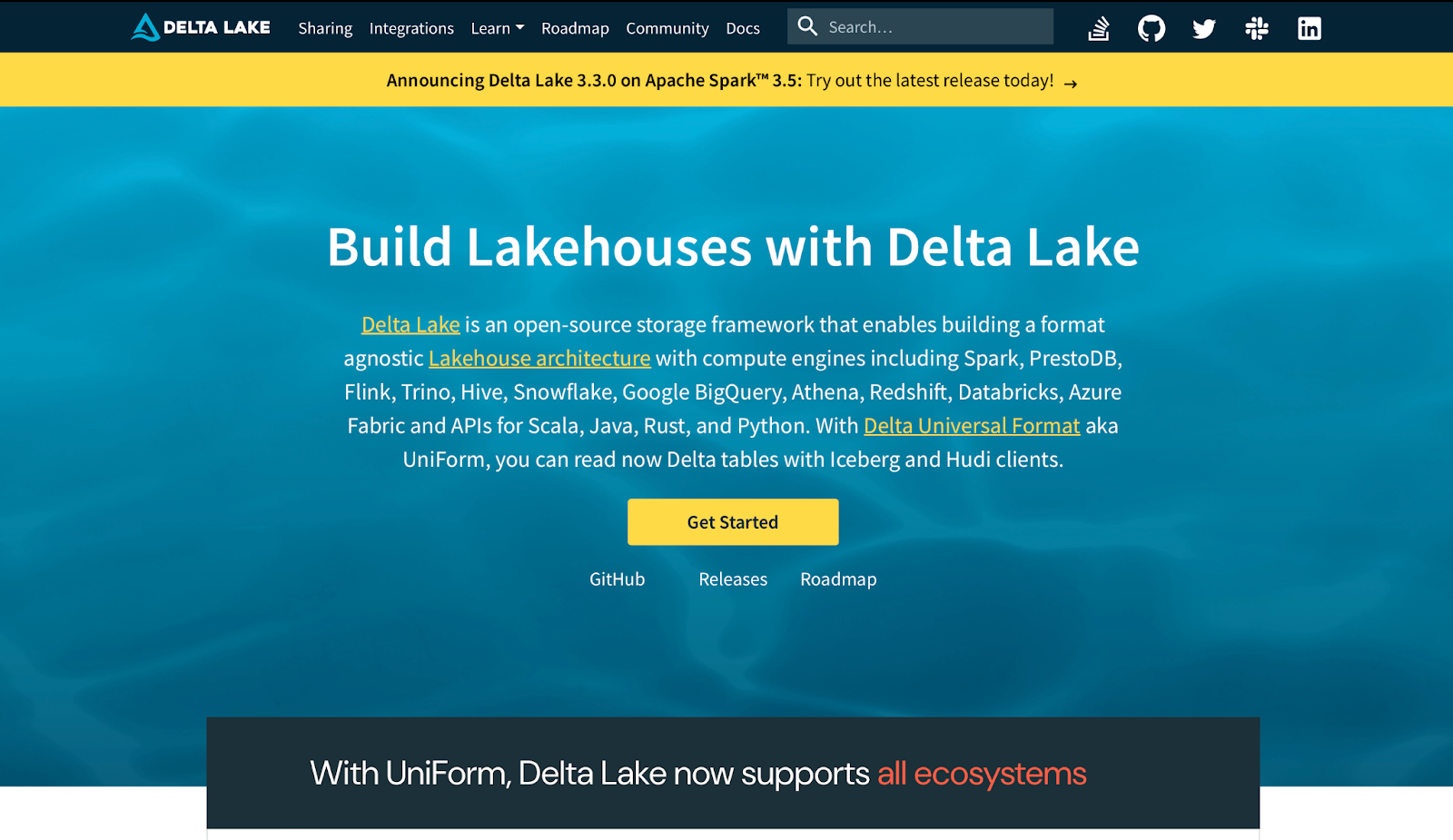Screen dimensions: 1453x840
Task: Click the 'Build Lakehouses with Delta Lake' heading
Action: point(733,246)
